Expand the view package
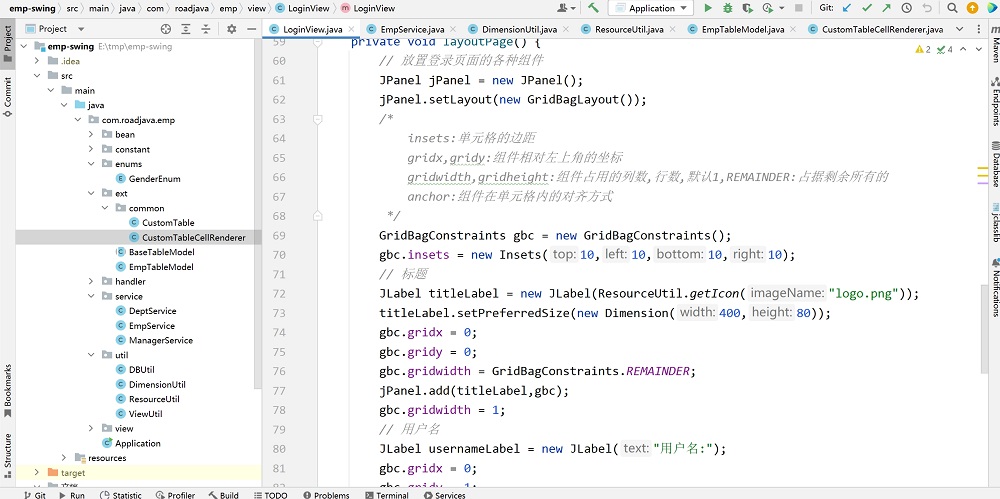The height and width of the screenshot is (499, 1000). pyautogui.click(x=92, y=428)
